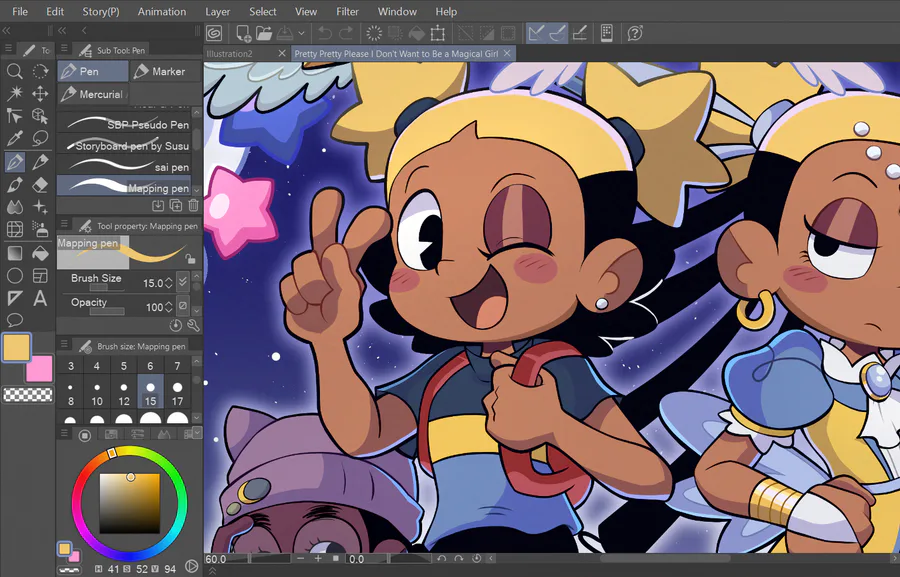Select the pink sub color swatch
The height and width of the screenshot is (577, 900).
39,369
